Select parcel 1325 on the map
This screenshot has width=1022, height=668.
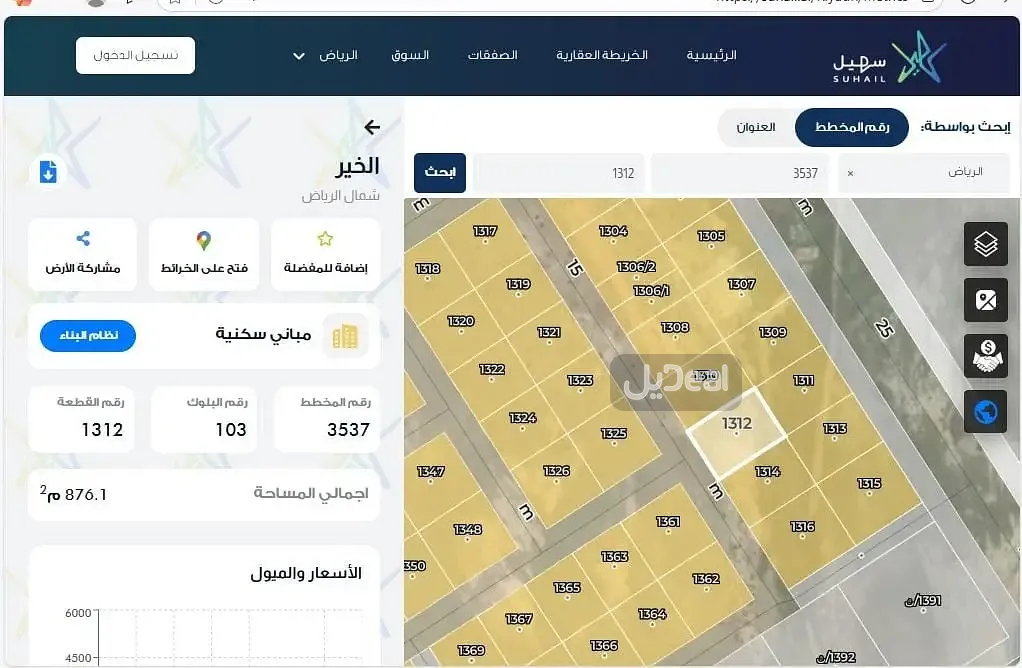point(614,434)
